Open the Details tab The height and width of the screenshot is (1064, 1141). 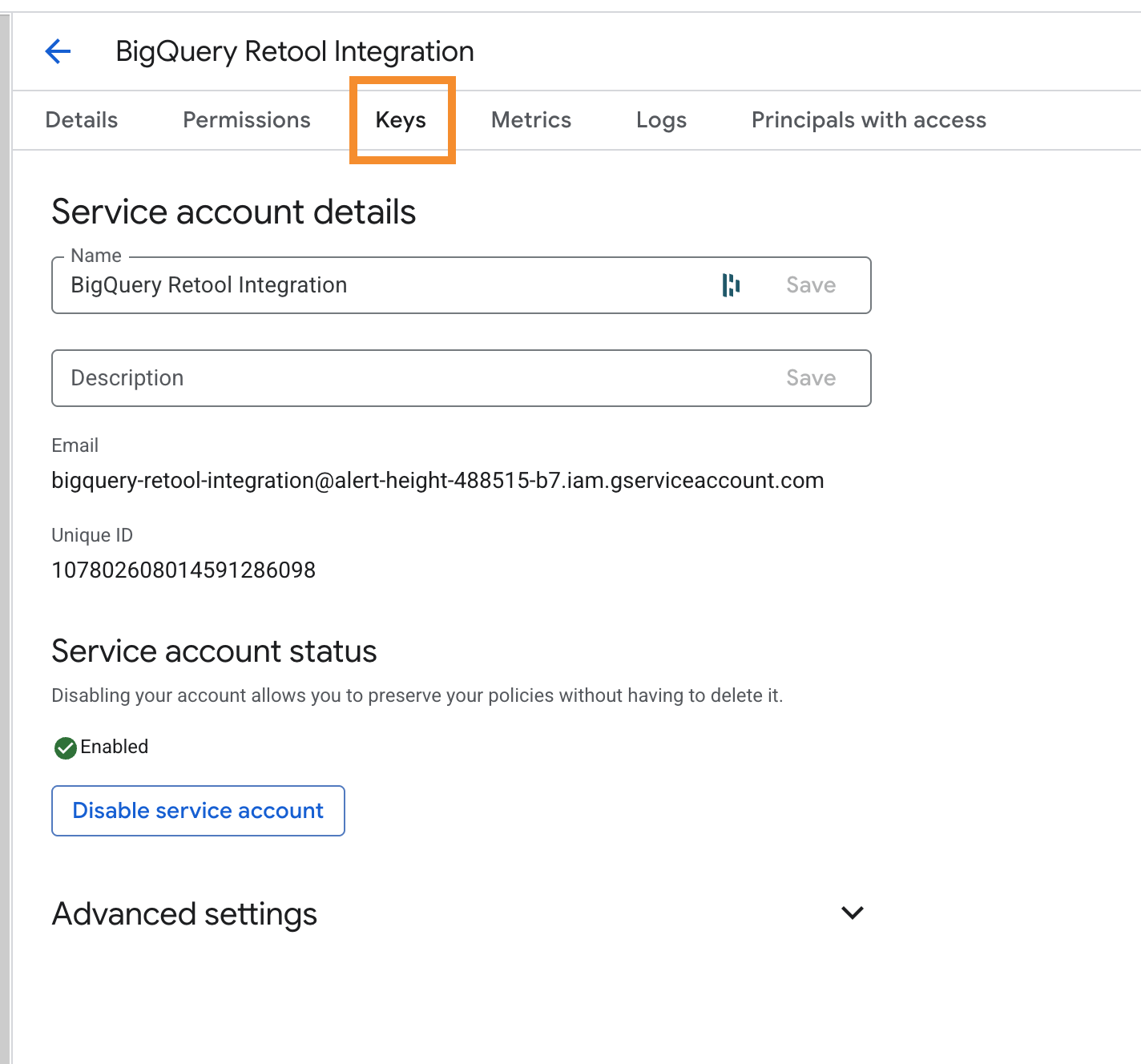(x=82, y=120)
